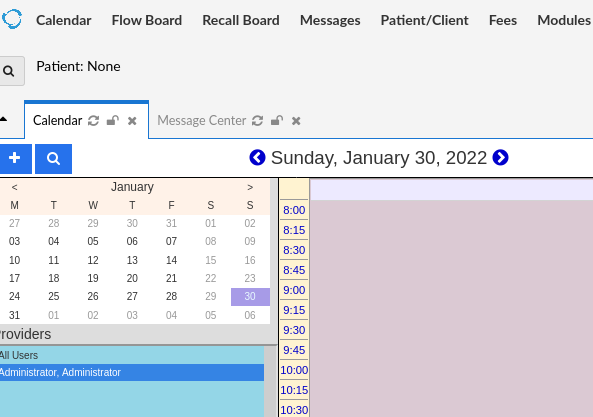Click the OpenEMR logo icon
The height and width of the screenshot is (417, 593).
[12, 19]
